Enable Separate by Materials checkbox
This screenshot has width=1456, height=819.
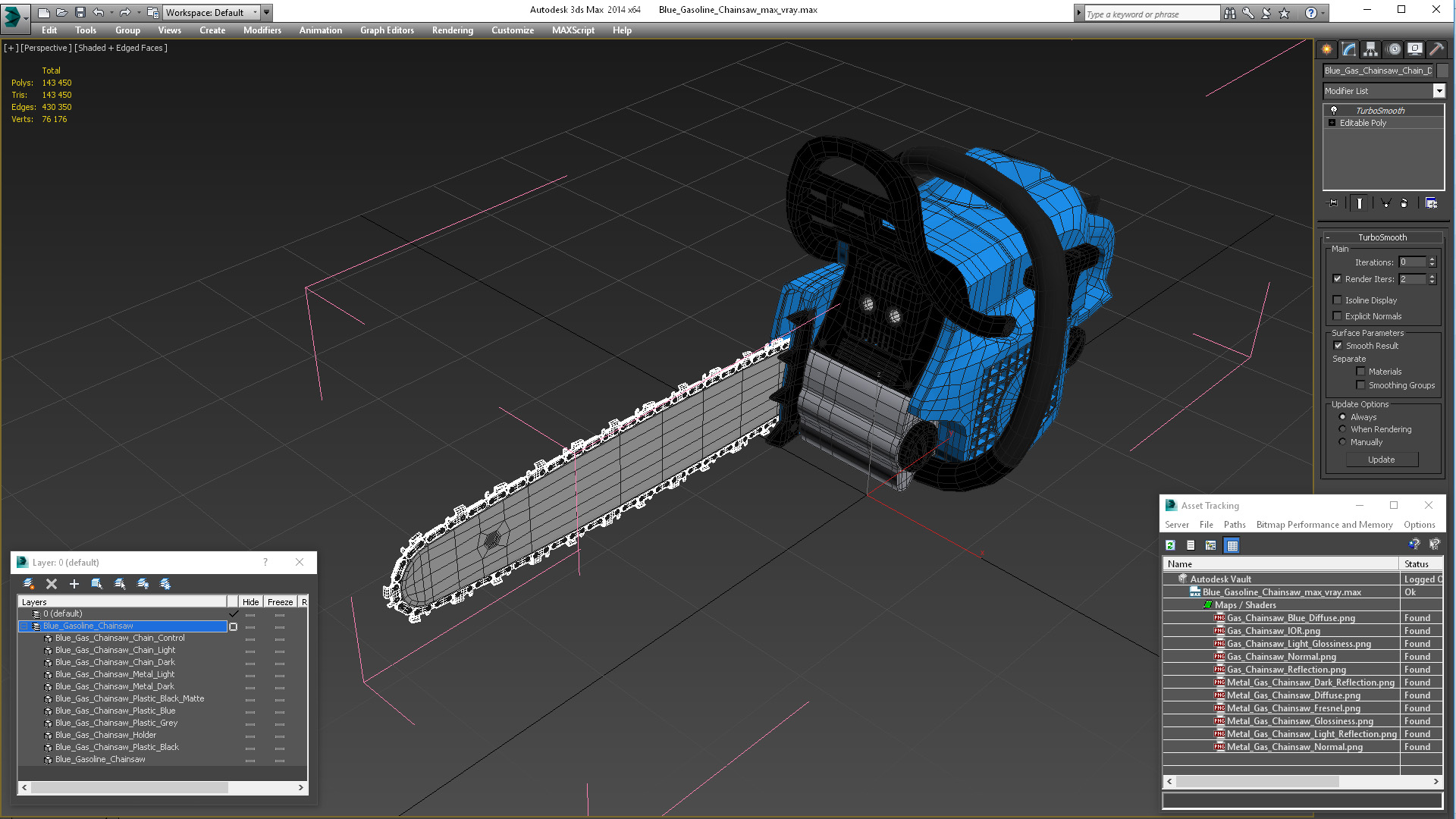coord(1360,372)
